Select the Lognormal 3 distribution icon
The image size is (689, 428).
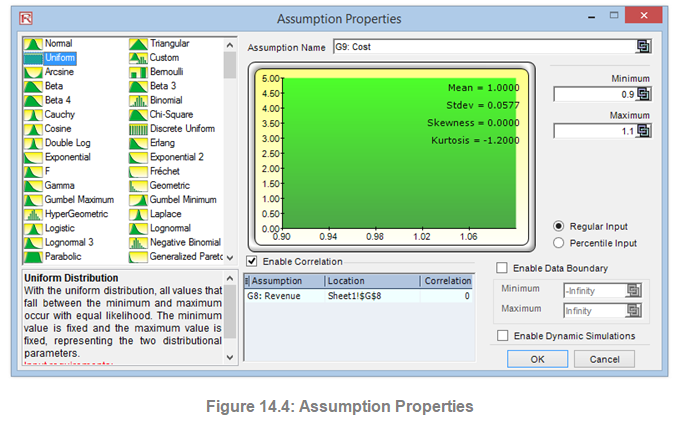point(33,243)
